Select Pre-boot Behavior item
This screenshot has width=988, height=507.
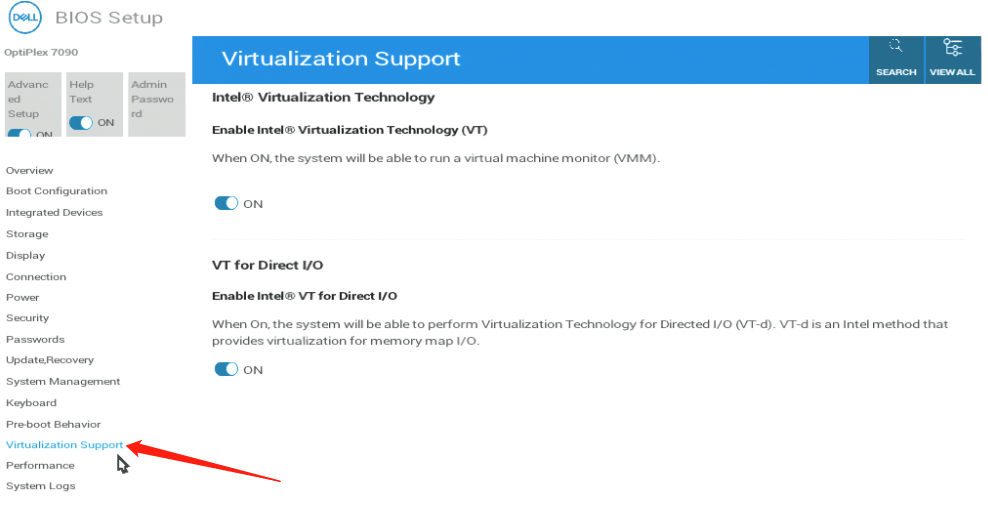tap(54, 424)
